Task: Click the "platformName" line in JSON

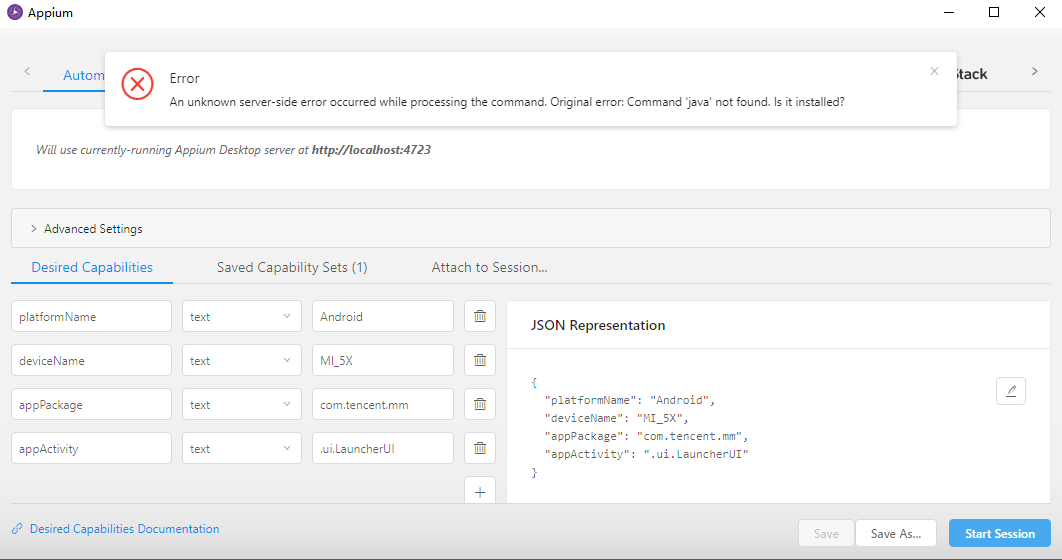Action: pos(629,400)
